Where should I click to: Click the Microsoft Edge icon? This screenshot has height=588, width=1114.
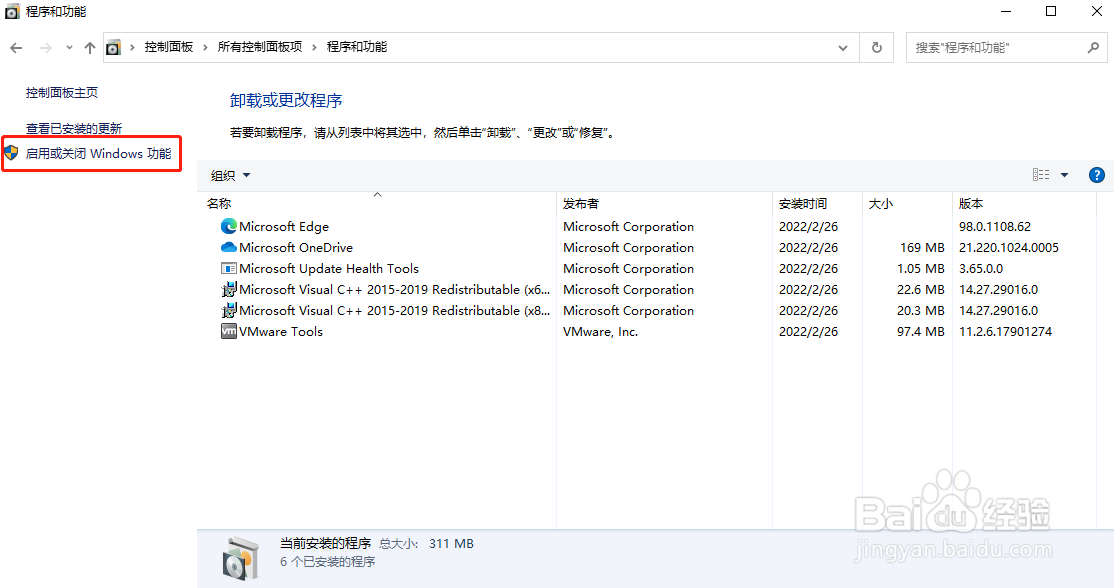pos(229,226)
